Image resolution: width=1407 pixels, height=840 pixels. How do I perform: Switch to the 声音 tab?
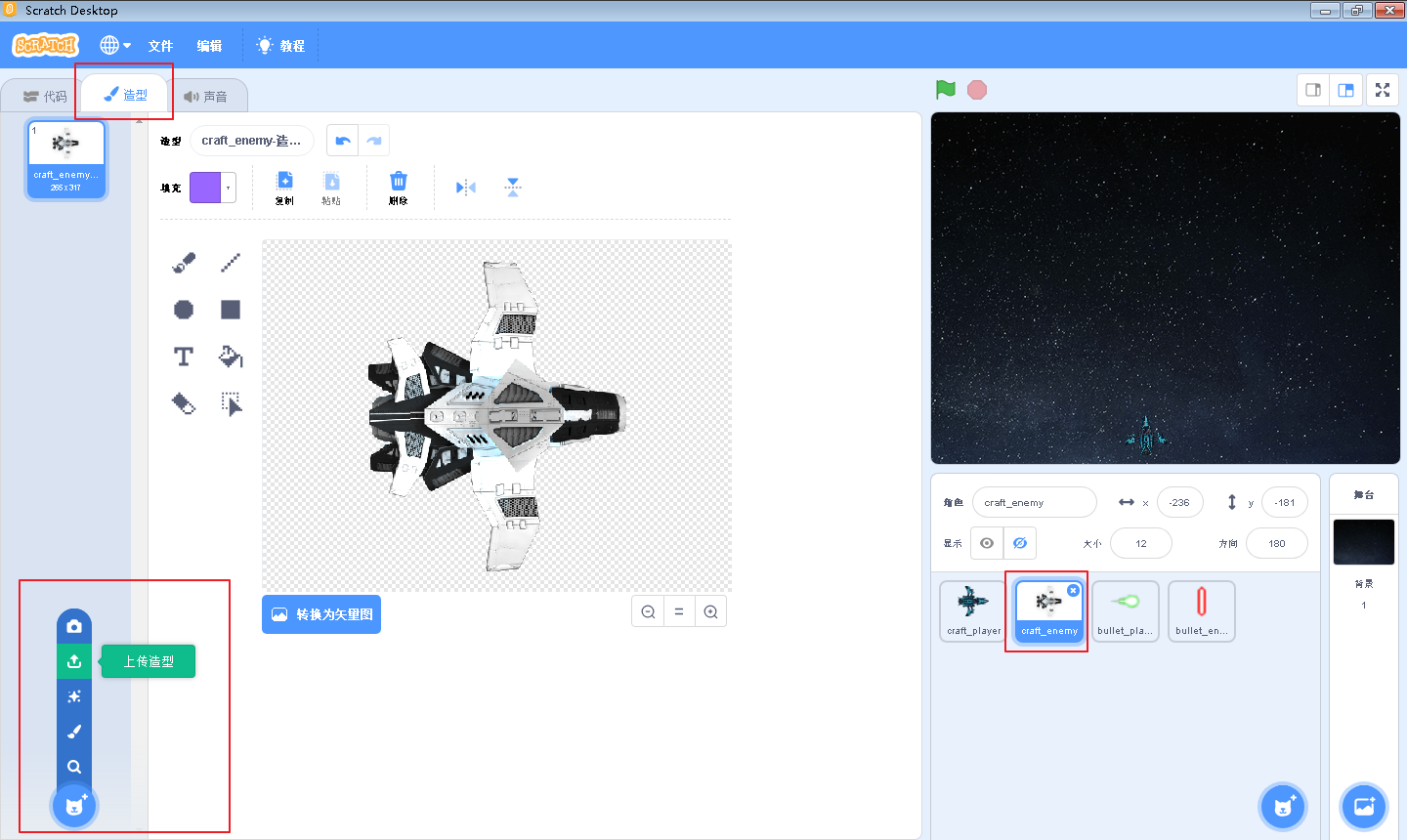[206, 97]
